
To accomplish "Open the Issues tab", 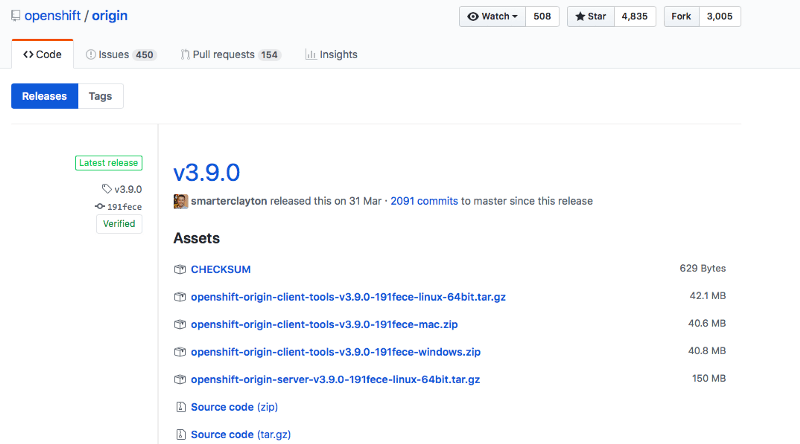I will coord(121,55).
